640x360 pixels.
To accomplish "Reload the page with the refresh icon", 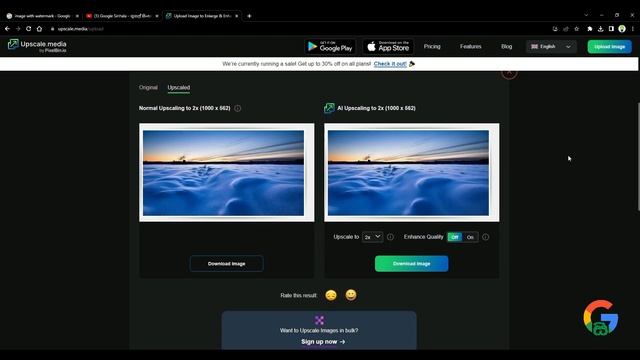I will tap(29, 29).
